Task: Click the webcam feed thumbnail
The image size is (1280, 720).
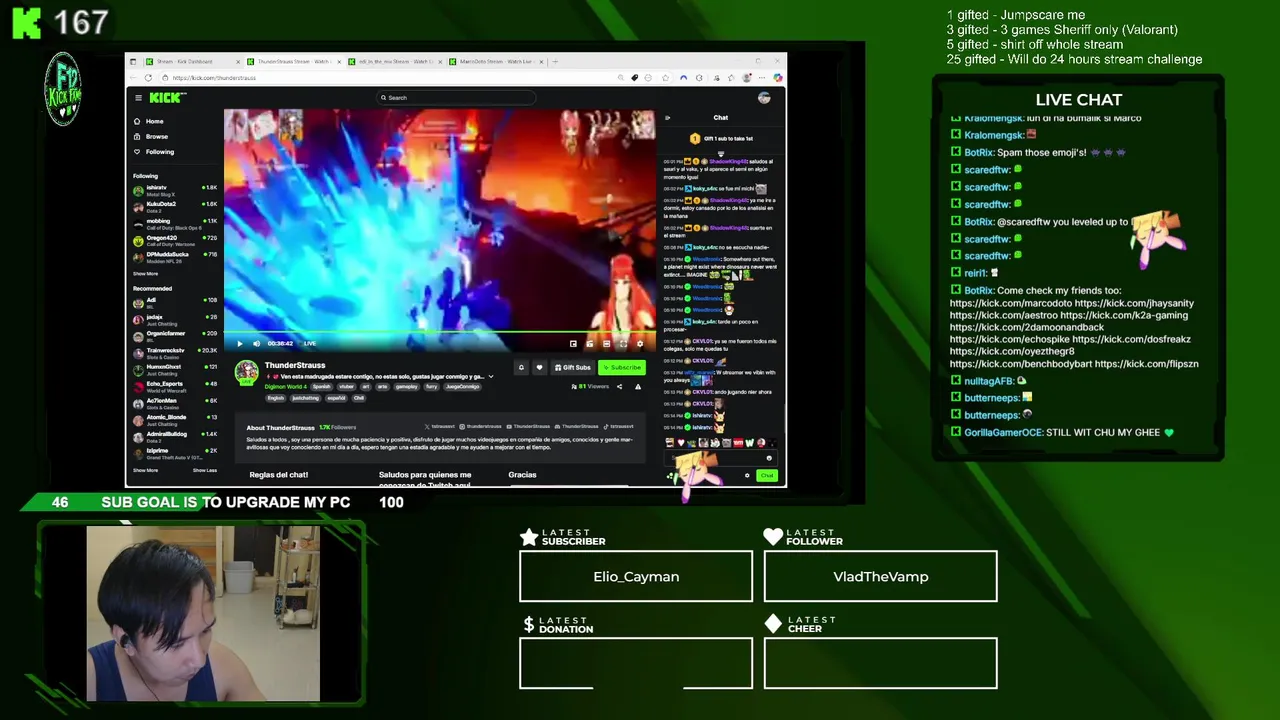Action: point(203,613)
